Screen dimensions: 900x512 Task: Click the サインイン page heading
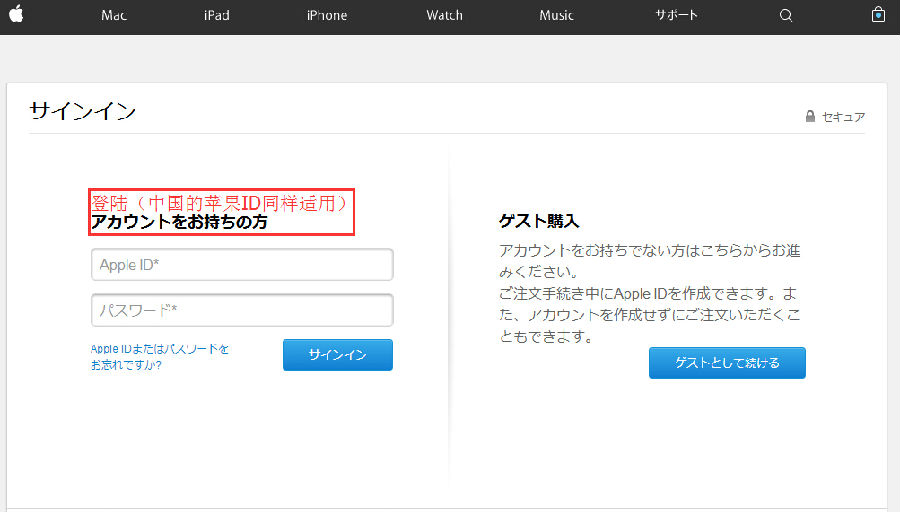(x=83, y=111)
